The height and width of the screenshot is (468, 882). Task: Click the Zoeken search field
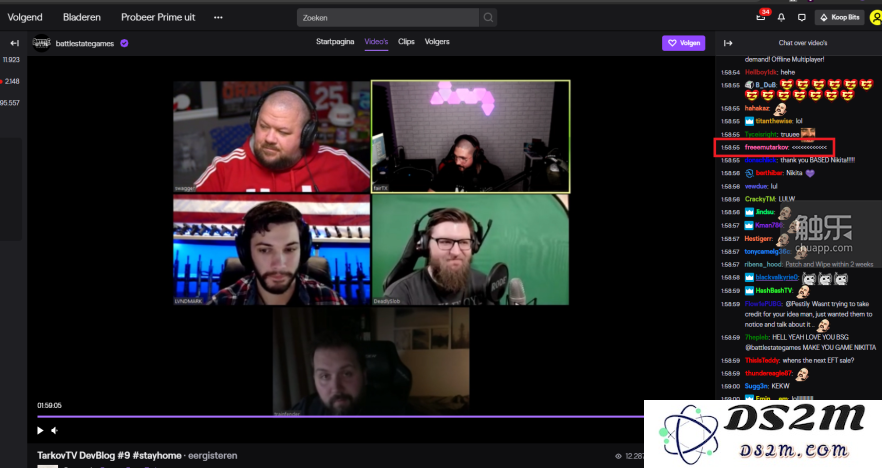click(x=388, y=17)
